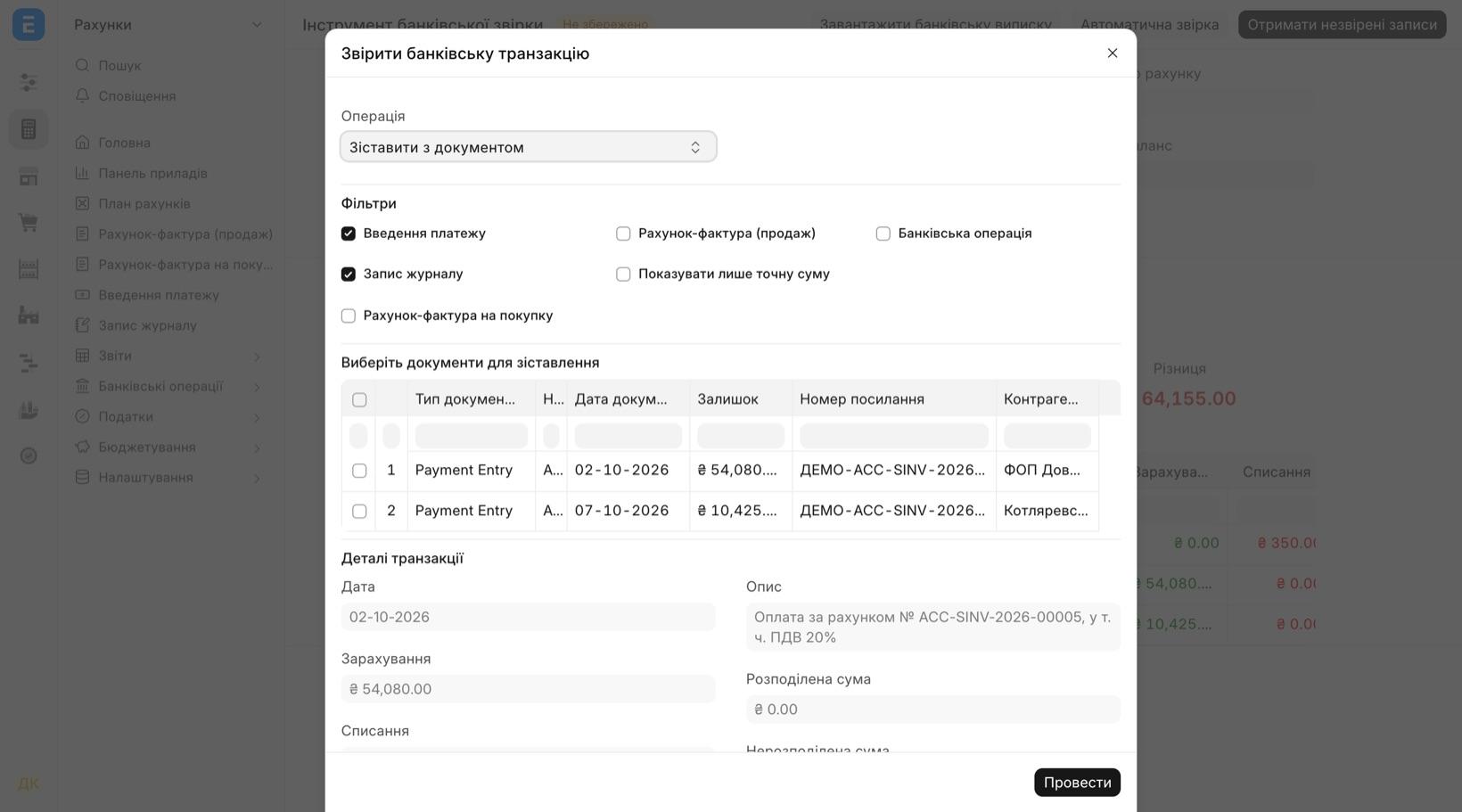This screenshot has height=812, width=1462.
Task: Open the sliders settings icon in left rail
Action: pyautogui.click(x=29, y=82)
